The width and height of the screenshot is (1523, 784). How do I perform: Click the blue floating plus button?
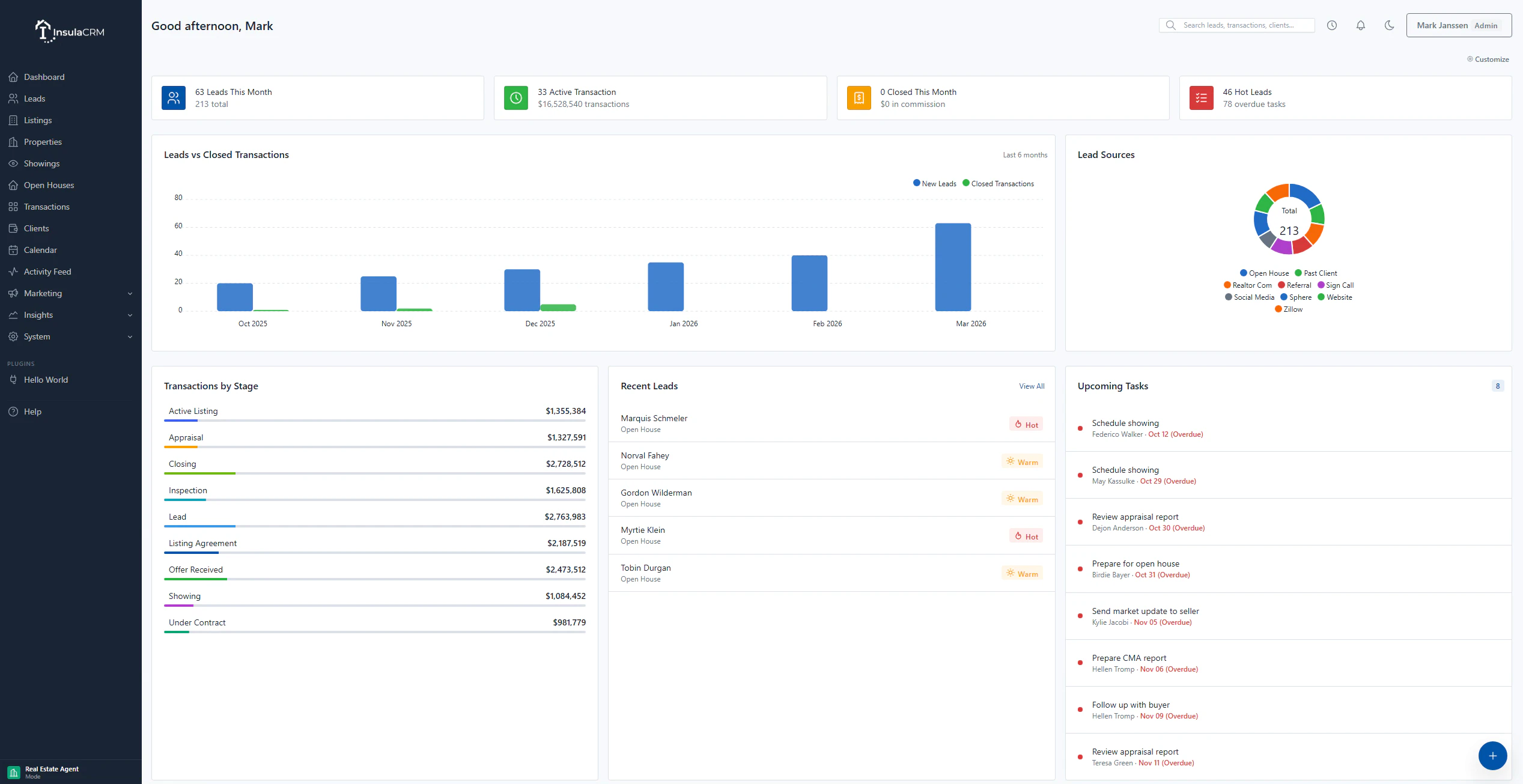[x=1492, y=756]
